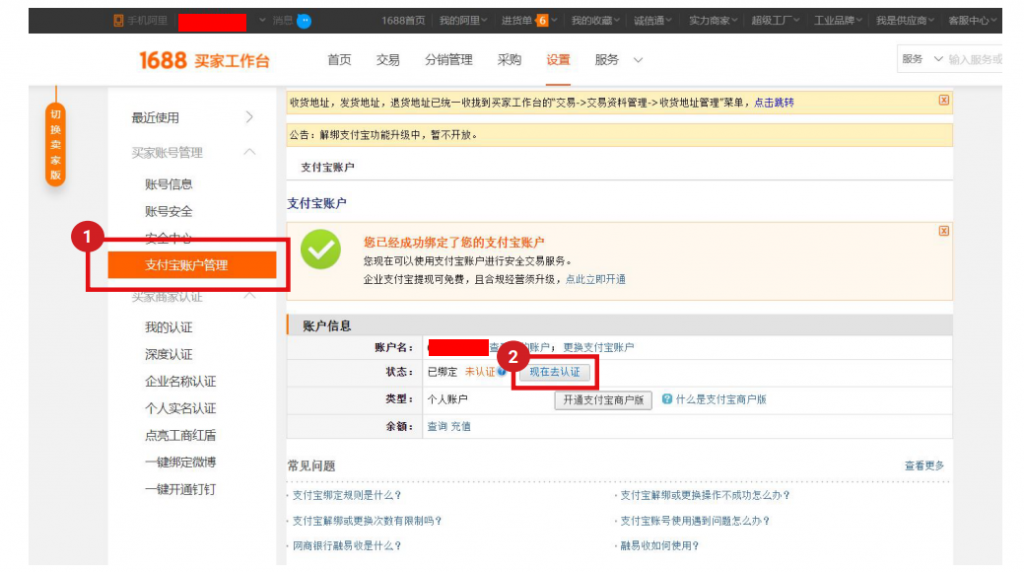Click the orange 切换卖家版 side tab
Viewport: 1024px width, 572px height.
[x=56, y=145]
